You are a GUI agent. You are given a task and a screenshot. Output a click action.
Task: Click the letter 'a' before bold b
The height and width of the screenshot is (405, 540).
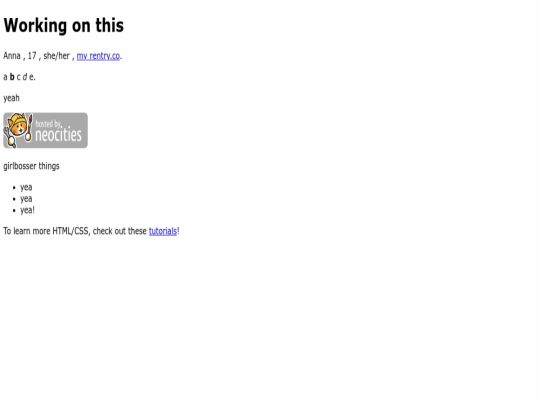(x=5, y=77)
